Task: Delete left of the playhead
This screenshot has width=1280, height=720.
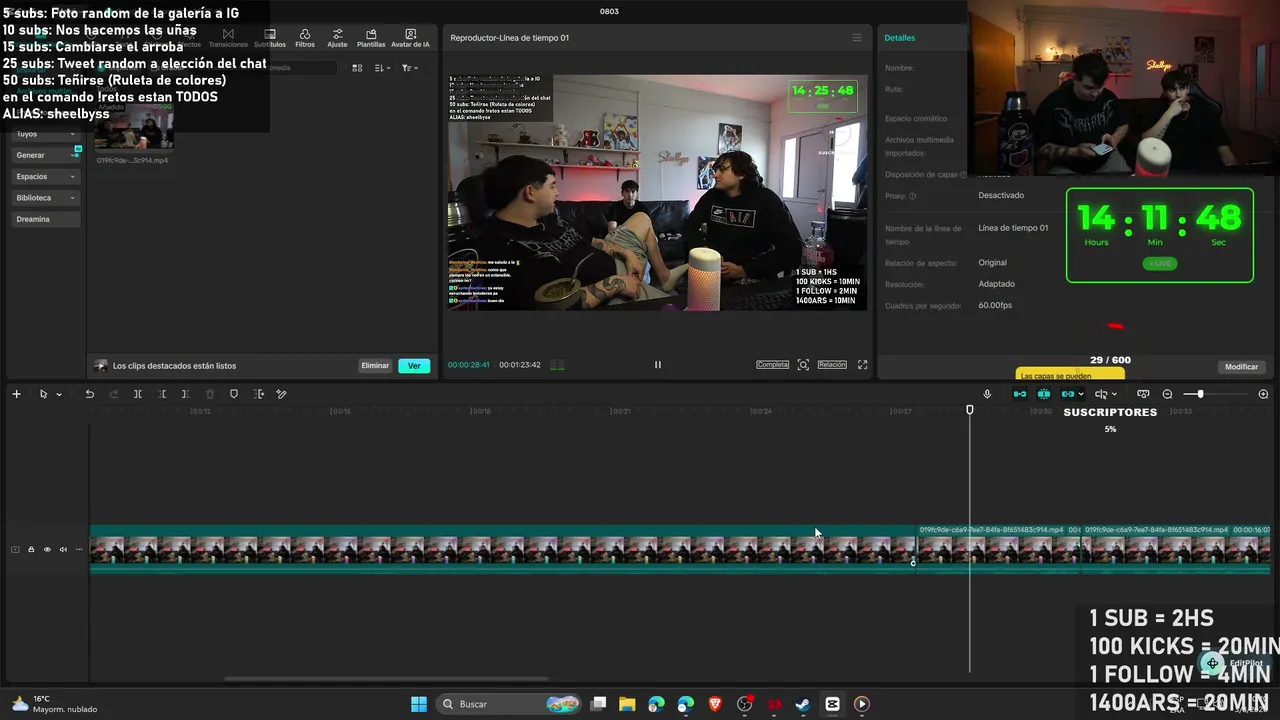Action: tap(162, 394)
